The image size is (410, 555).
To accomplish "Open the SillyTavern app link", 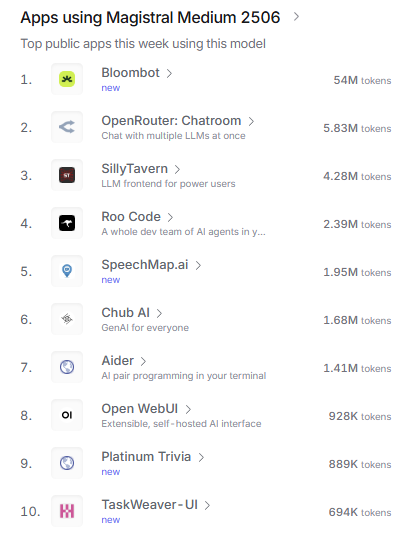I will coord(135,169).
